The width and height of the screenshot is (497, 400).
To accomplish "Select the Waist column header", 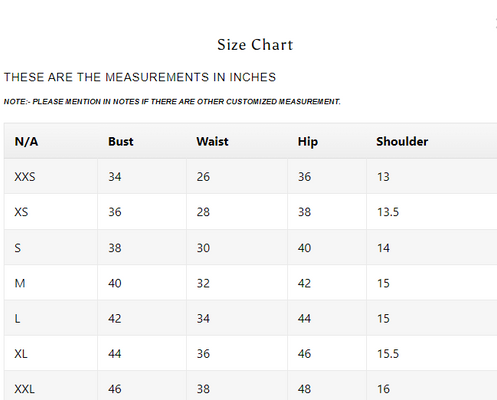I will pos(212,141).
